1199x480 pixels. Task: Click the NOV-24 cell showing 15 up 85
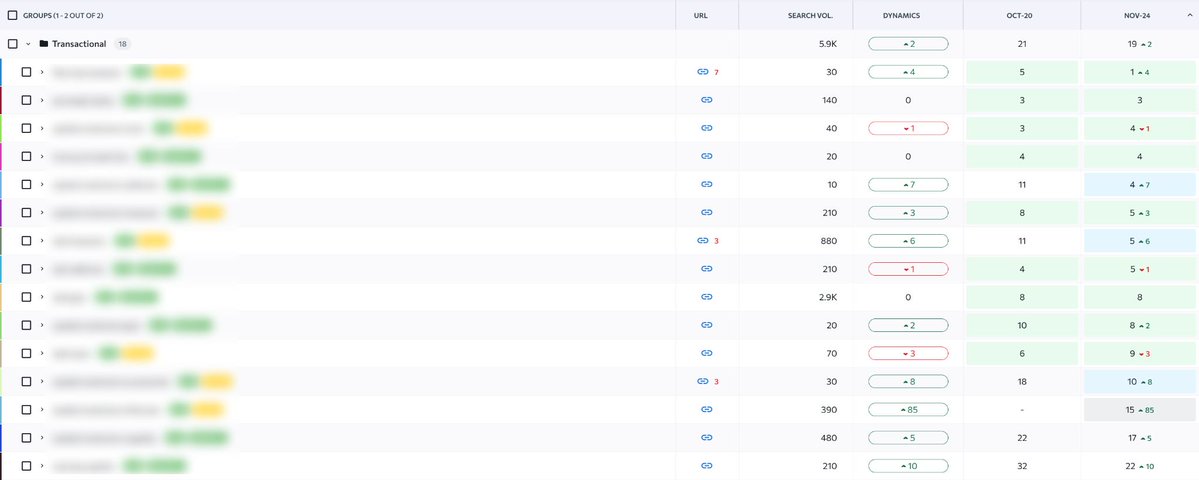pyautogui.click(x=1139, y=410)
